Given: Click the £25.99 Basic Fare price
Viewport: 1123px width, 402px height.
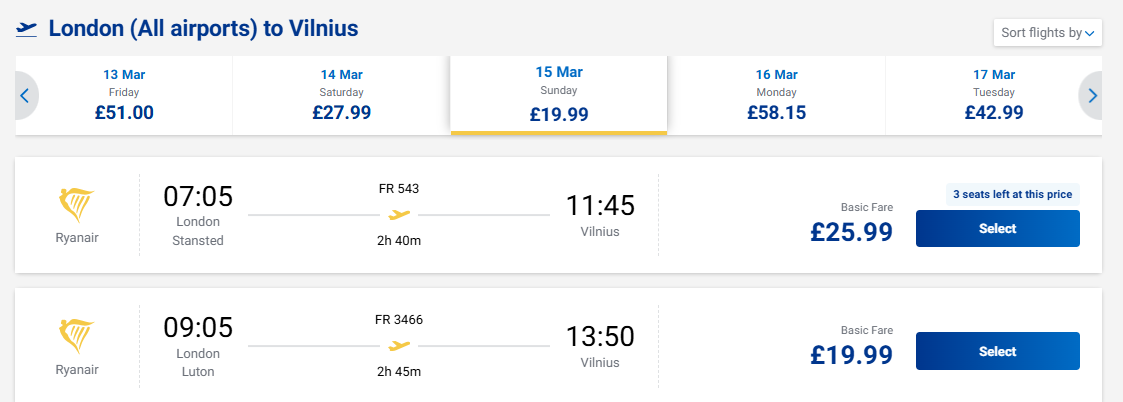Looking at the screenshot, I should 851,232.
